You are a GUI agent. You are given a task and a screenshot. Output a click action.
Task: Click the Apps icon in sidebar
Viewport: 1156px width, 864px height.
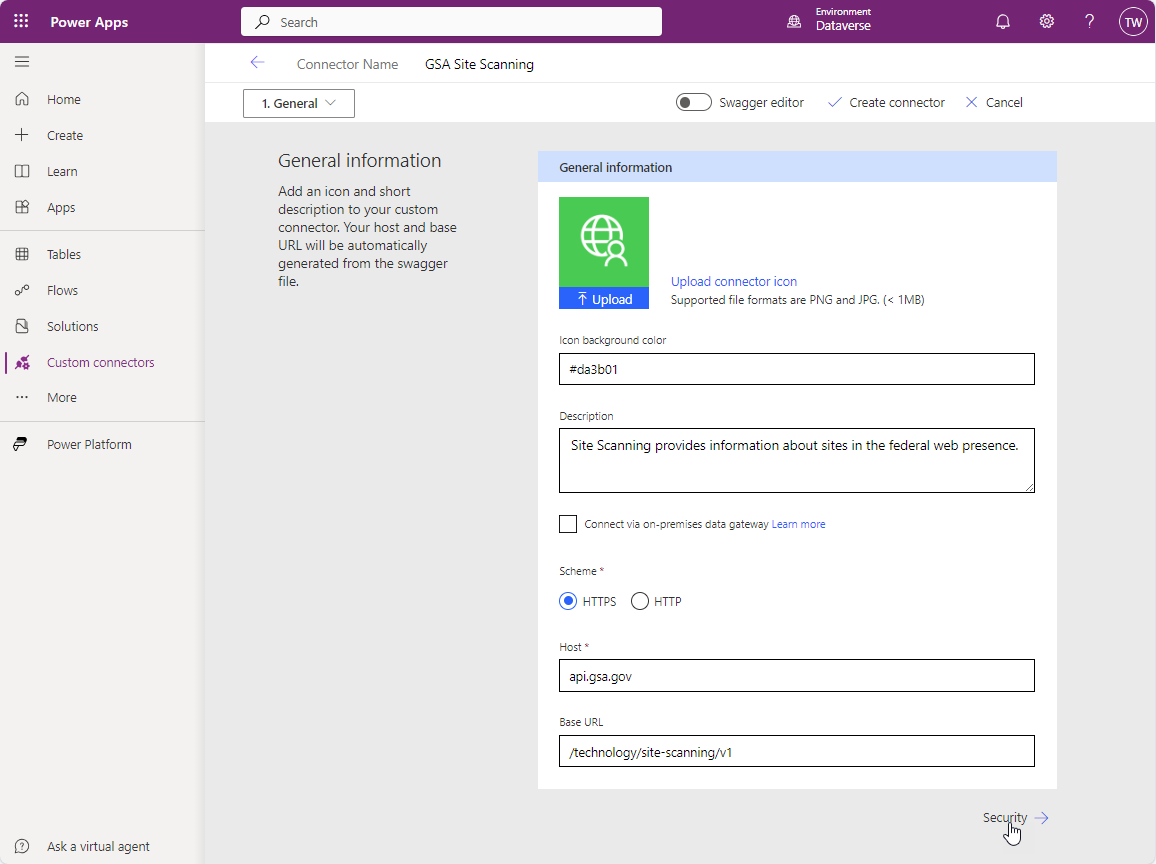click(22, 207)
